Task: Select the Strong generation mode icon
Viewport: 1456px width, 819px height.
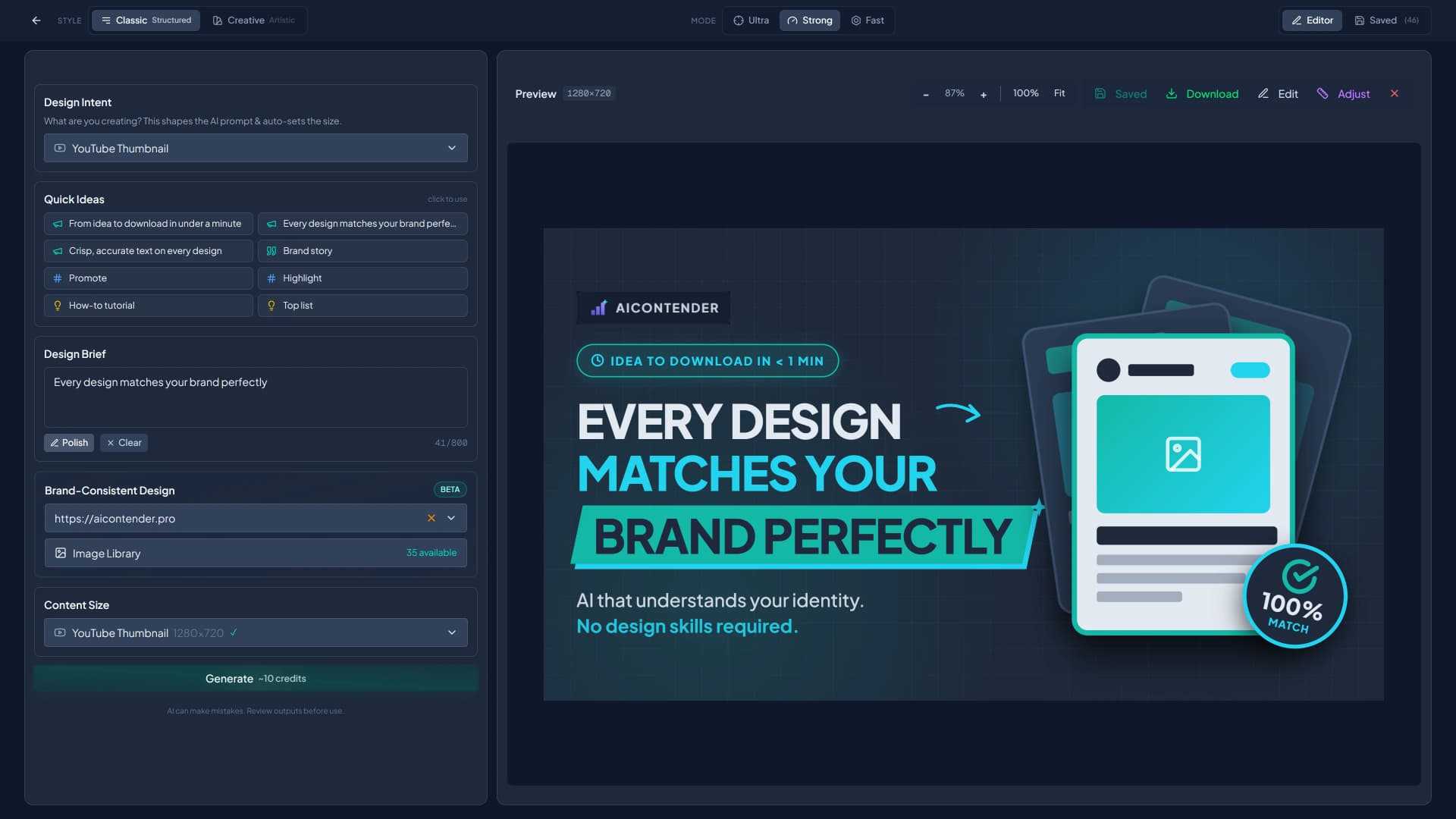Action: pyautogui.click(x=793, y=20)
